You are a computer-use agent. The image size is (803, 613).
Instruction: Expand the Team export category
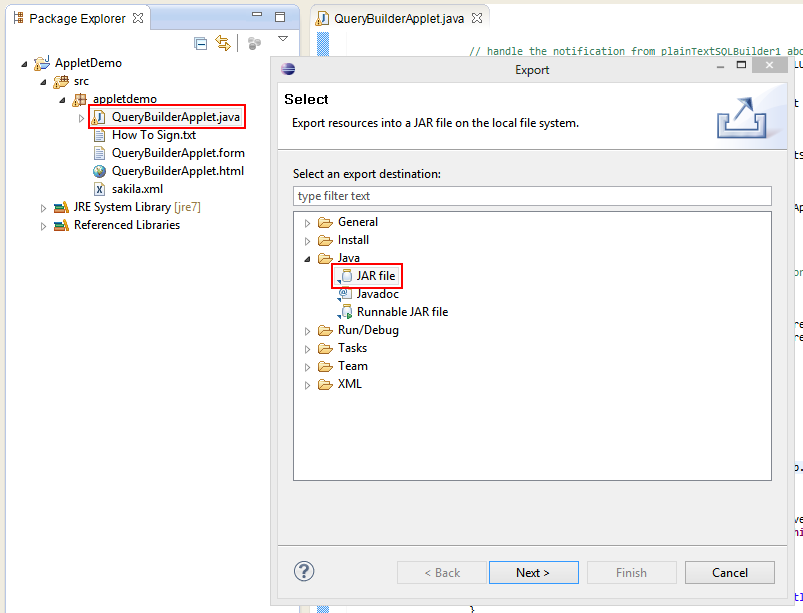tap(307, 367)
